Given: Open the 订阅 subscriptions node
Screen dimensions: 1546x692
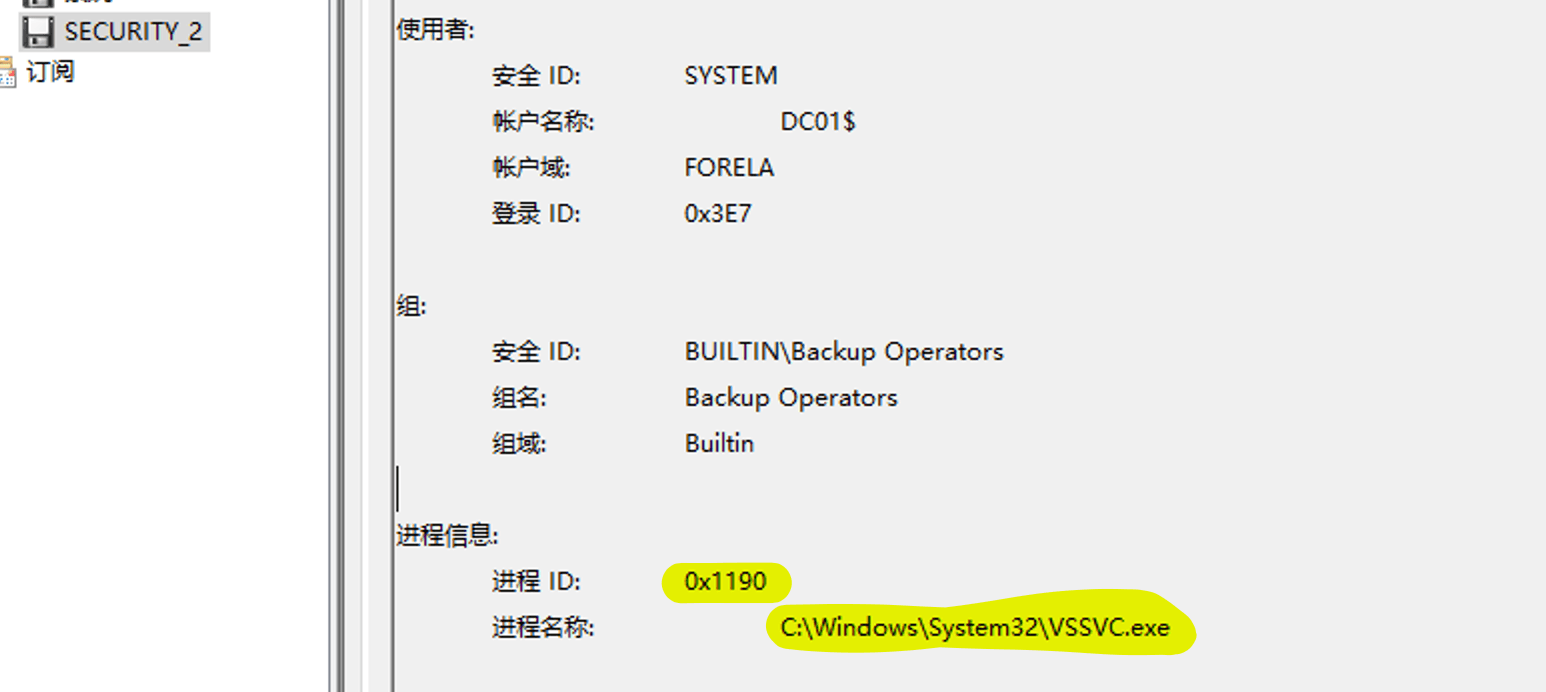Looking at the screenshot, I should pos(50,72).
